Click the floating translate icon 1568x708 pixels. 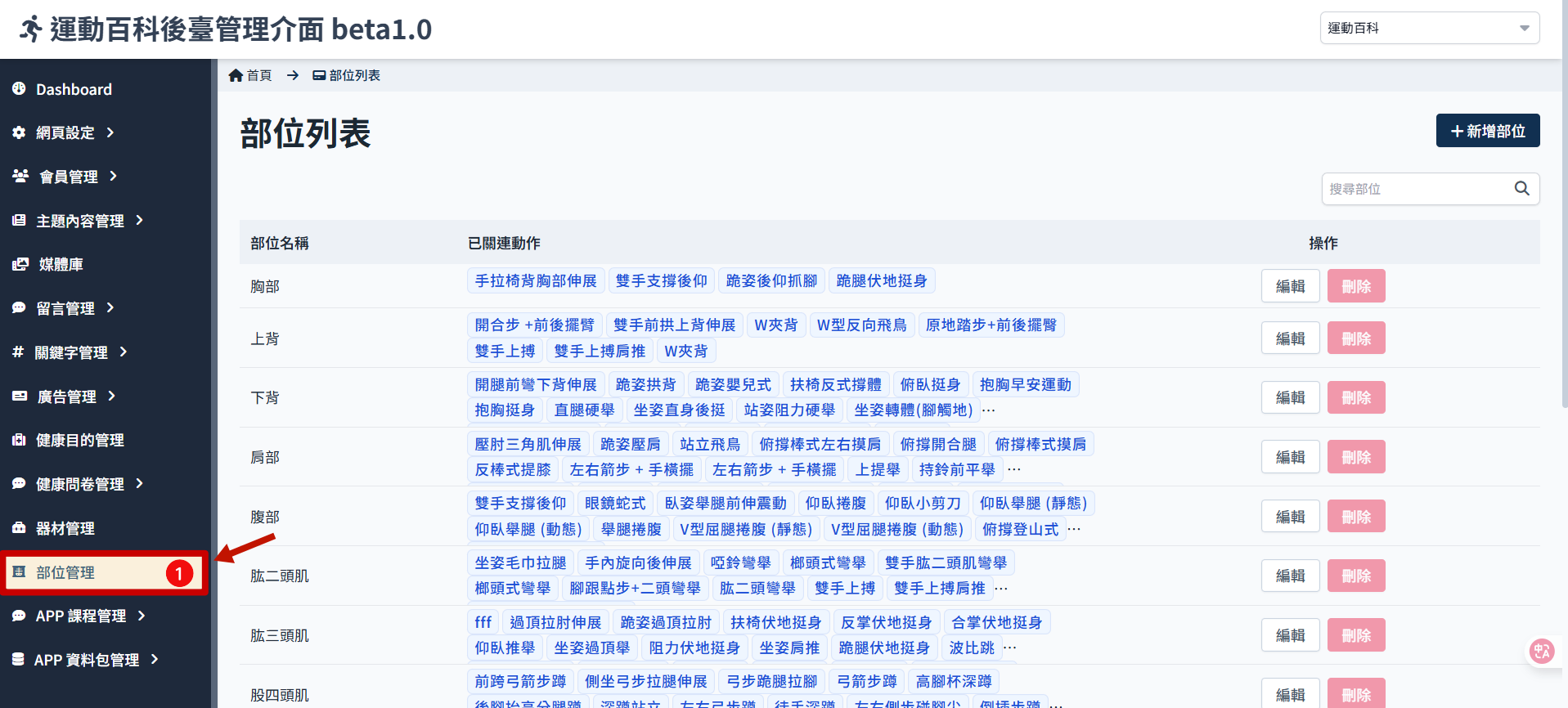pyautogui.click(x=1542, y=651)
